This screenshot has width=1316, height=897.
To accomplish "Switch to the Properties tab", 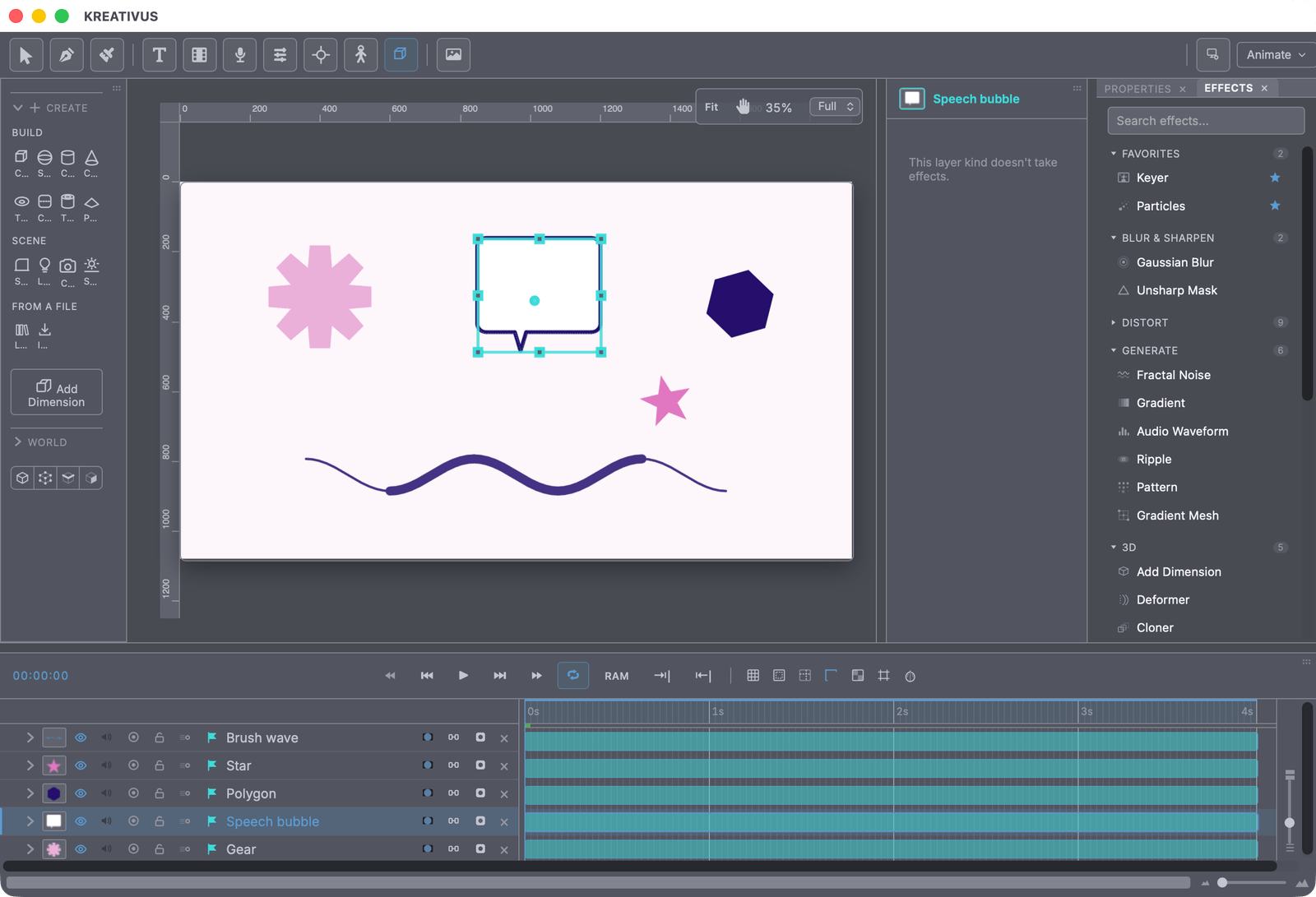I will click(x=1138, y=89).
